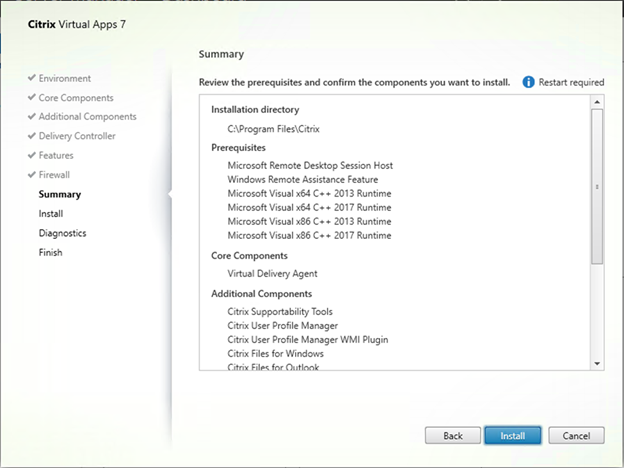Click the Virtual Delivery Agent entry
The height and width of the screenshot is (468, 624).
point(272,273)
